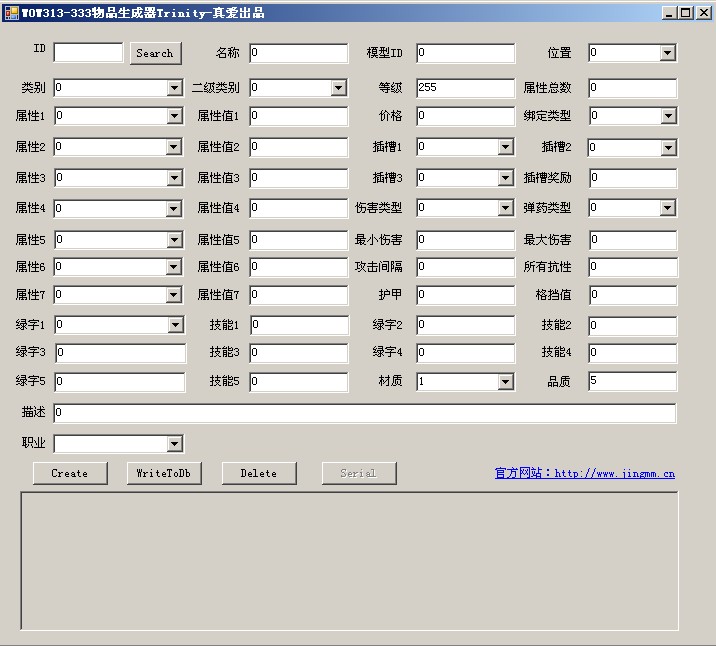Click the 等级 field containing 255

[x=465, y=88]
